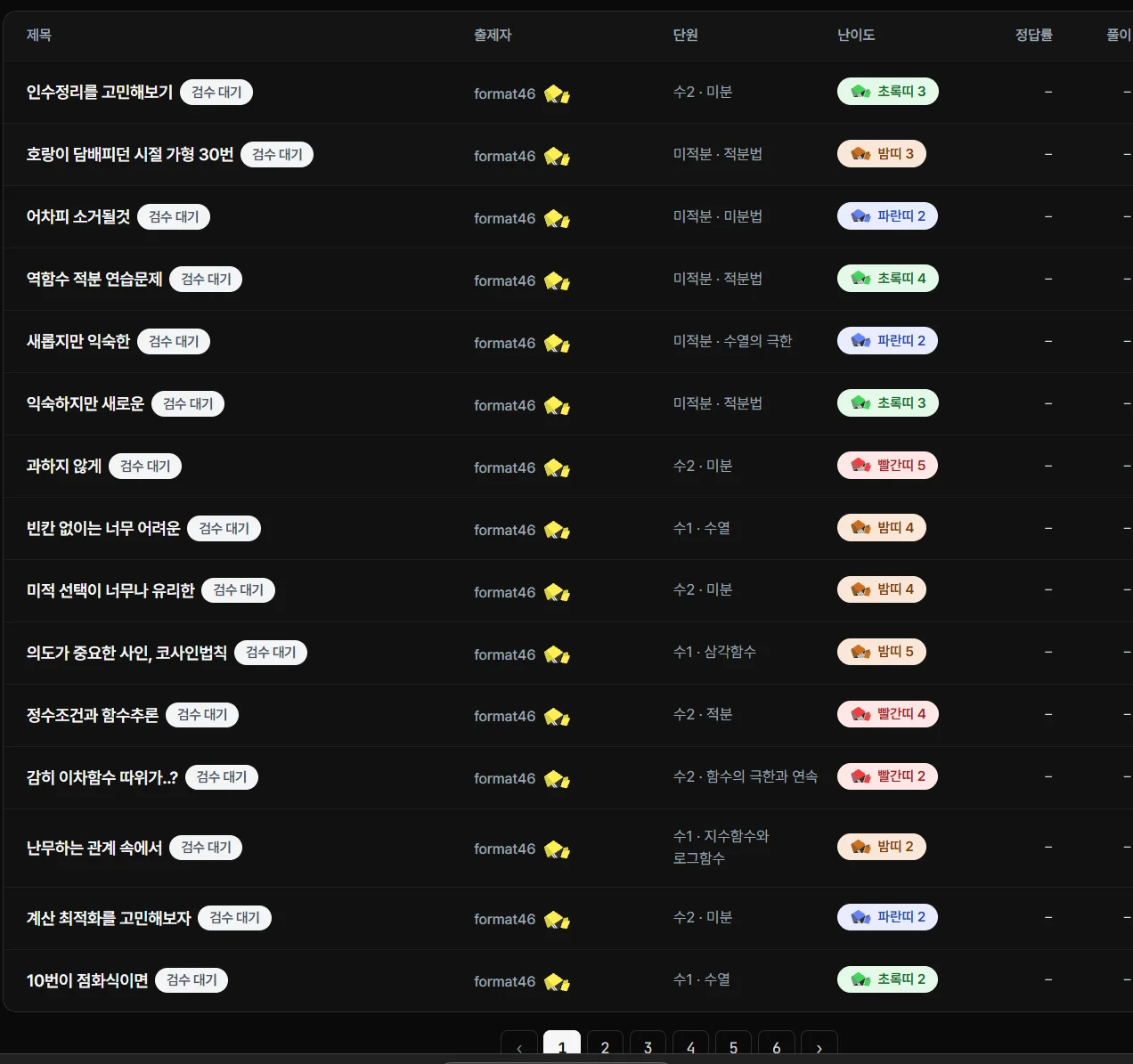Click the yellow badge icon beside format46 in the 인수정리를 고민해보기 row
Viewport: 1133px width, 1064px height.
(557, 93)
